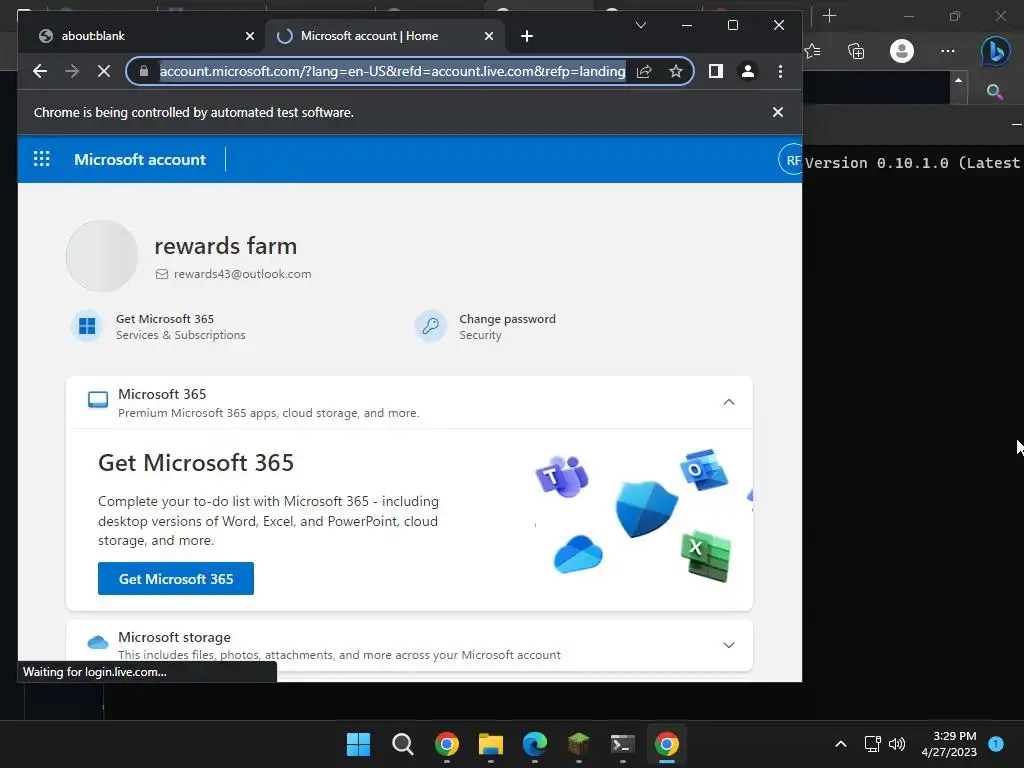Open Chrome's three-dot menu
This screenshot has width=1024, height=768.
point(780,71)
